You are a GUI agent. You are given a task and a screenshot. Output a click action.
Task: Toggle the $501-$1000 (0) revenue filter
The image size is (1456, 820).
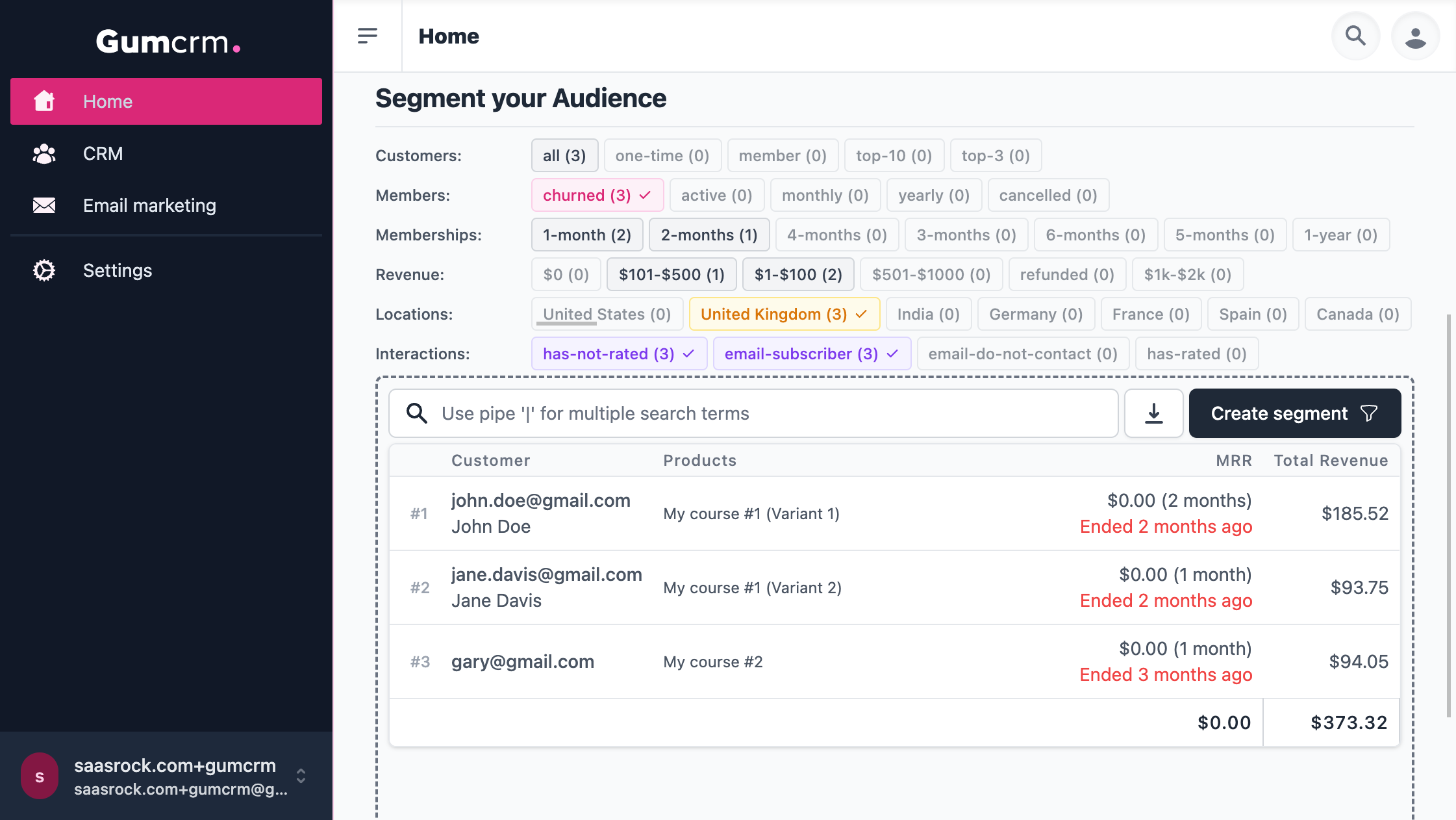(931, 274)
